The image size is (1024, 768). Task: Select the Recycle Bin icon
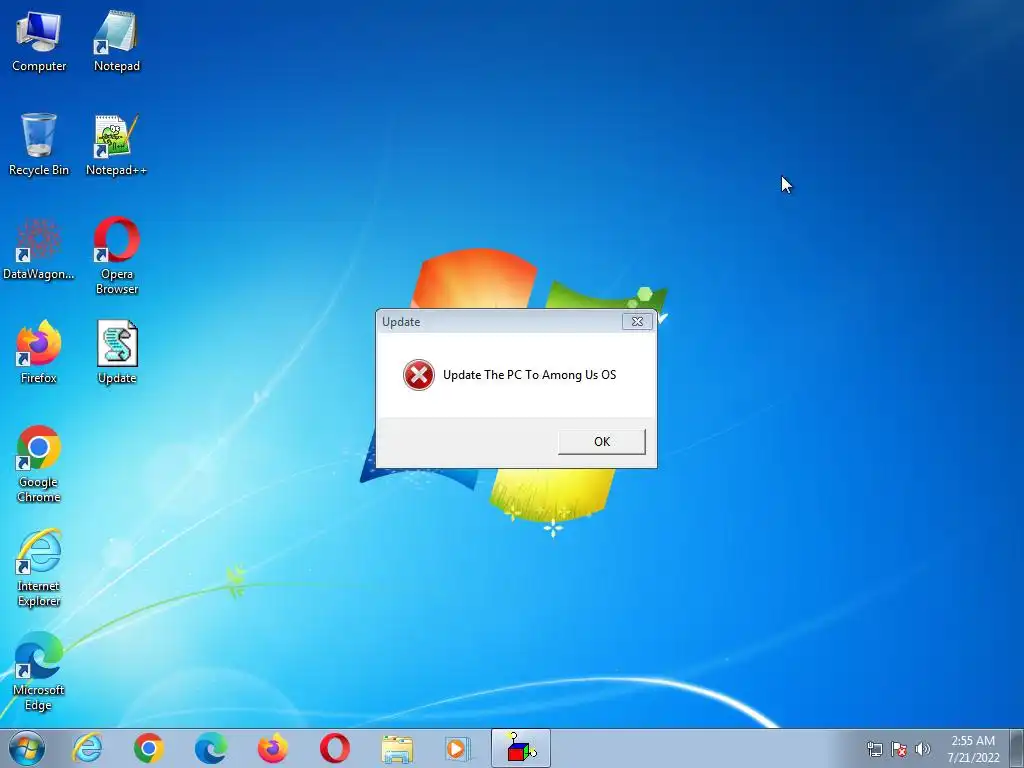coord(39,145)
